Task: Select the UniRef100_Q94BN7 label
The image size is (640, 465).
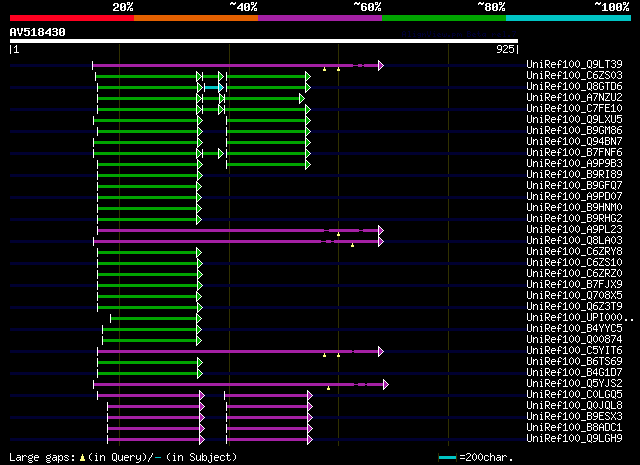Action: point(574,142)
